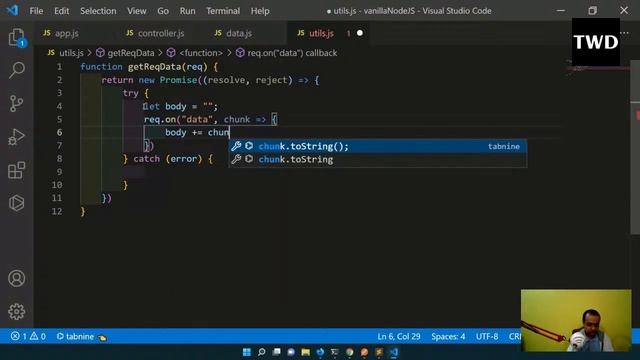Open the Edit menu
Image resolution: width=640 pixels, height=360 pixels.
click(x=62, y=11)
